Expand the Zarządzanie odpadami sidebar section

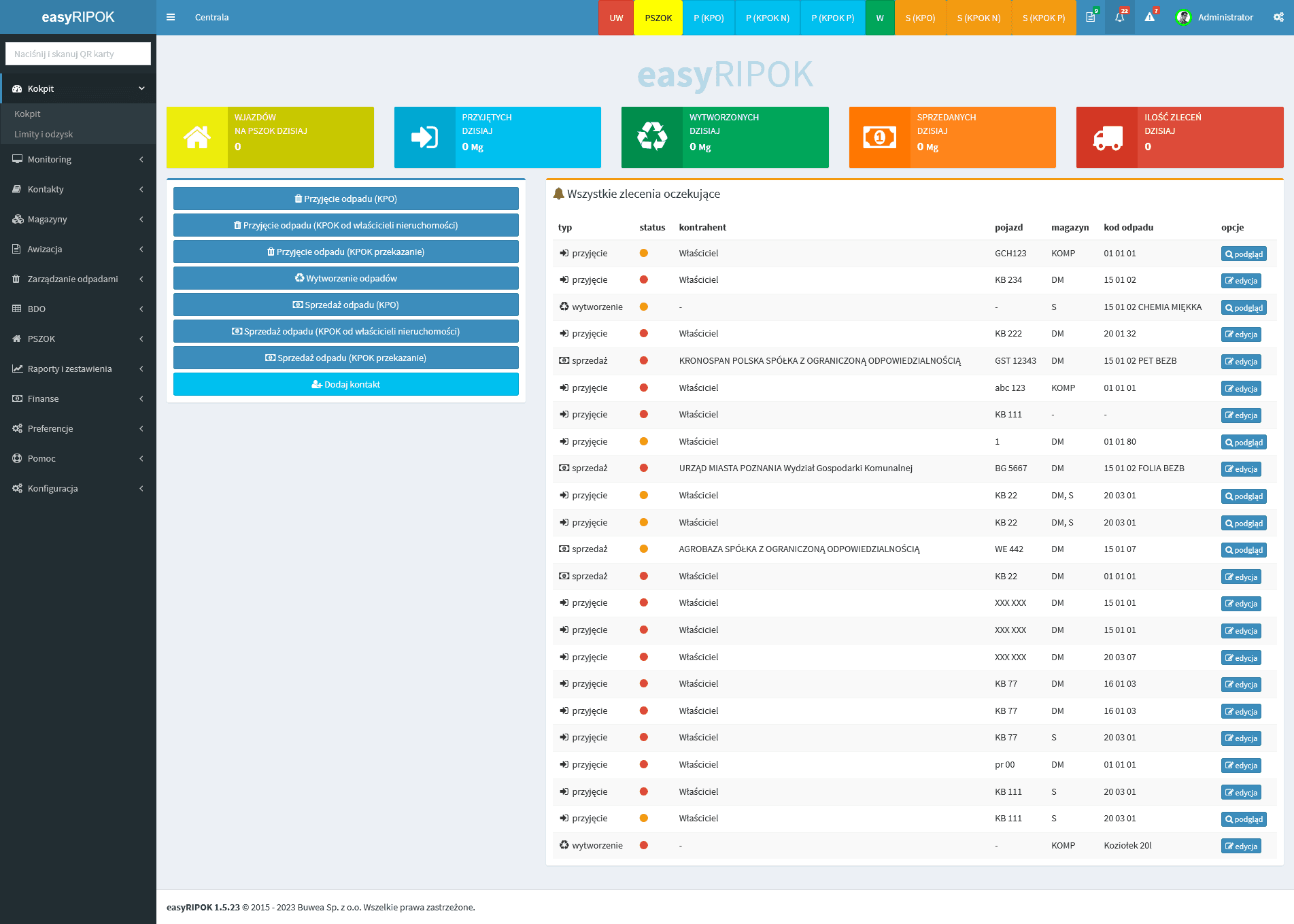(78, 279)
